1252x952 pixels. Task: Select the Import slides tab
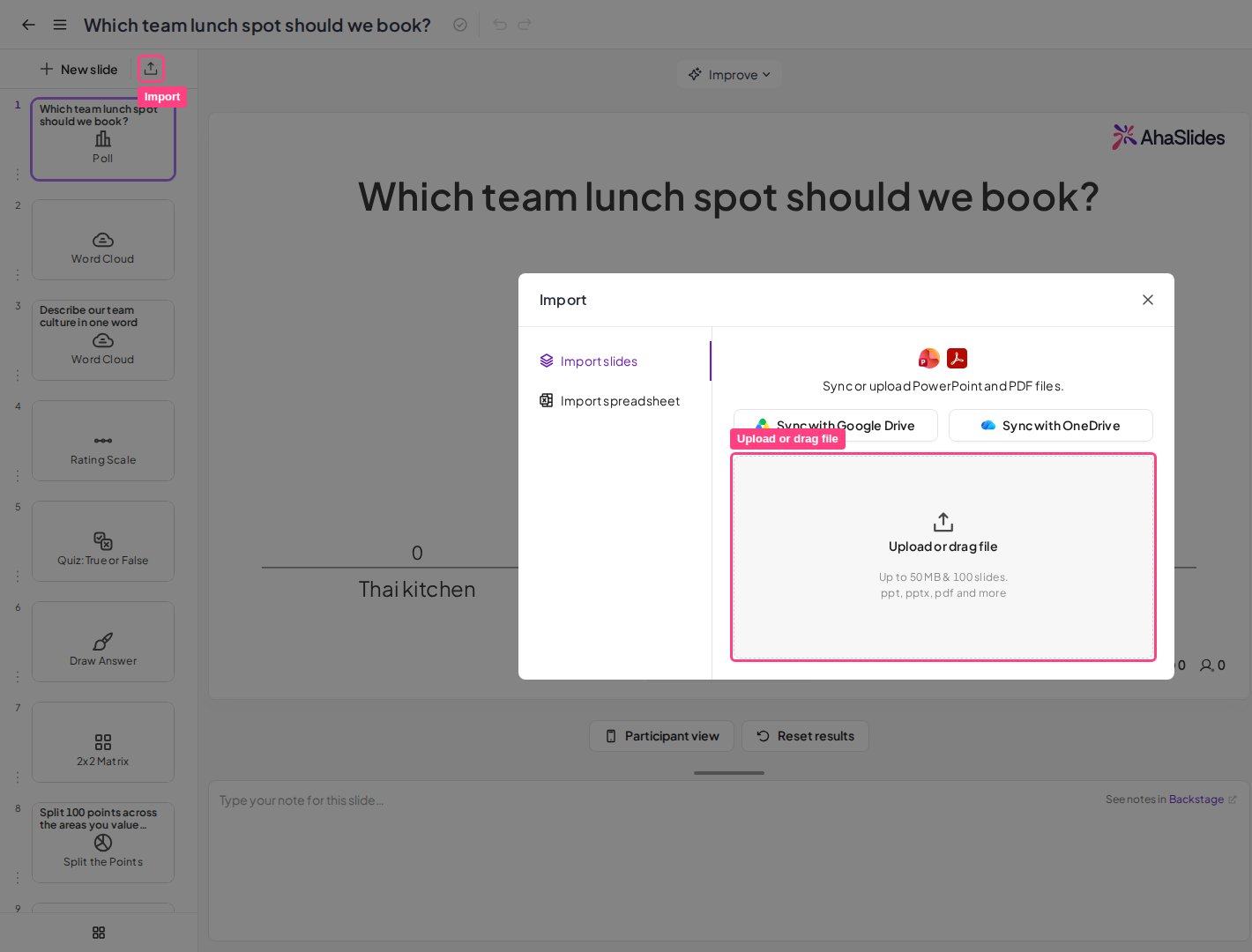(x=615, y=361)
